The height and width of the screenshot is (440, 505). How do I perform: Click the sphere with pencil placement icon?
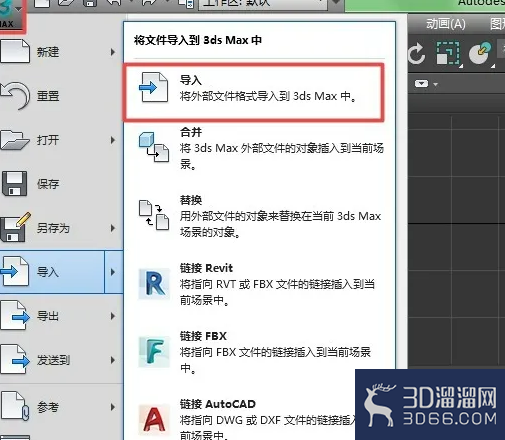(480, 53)
